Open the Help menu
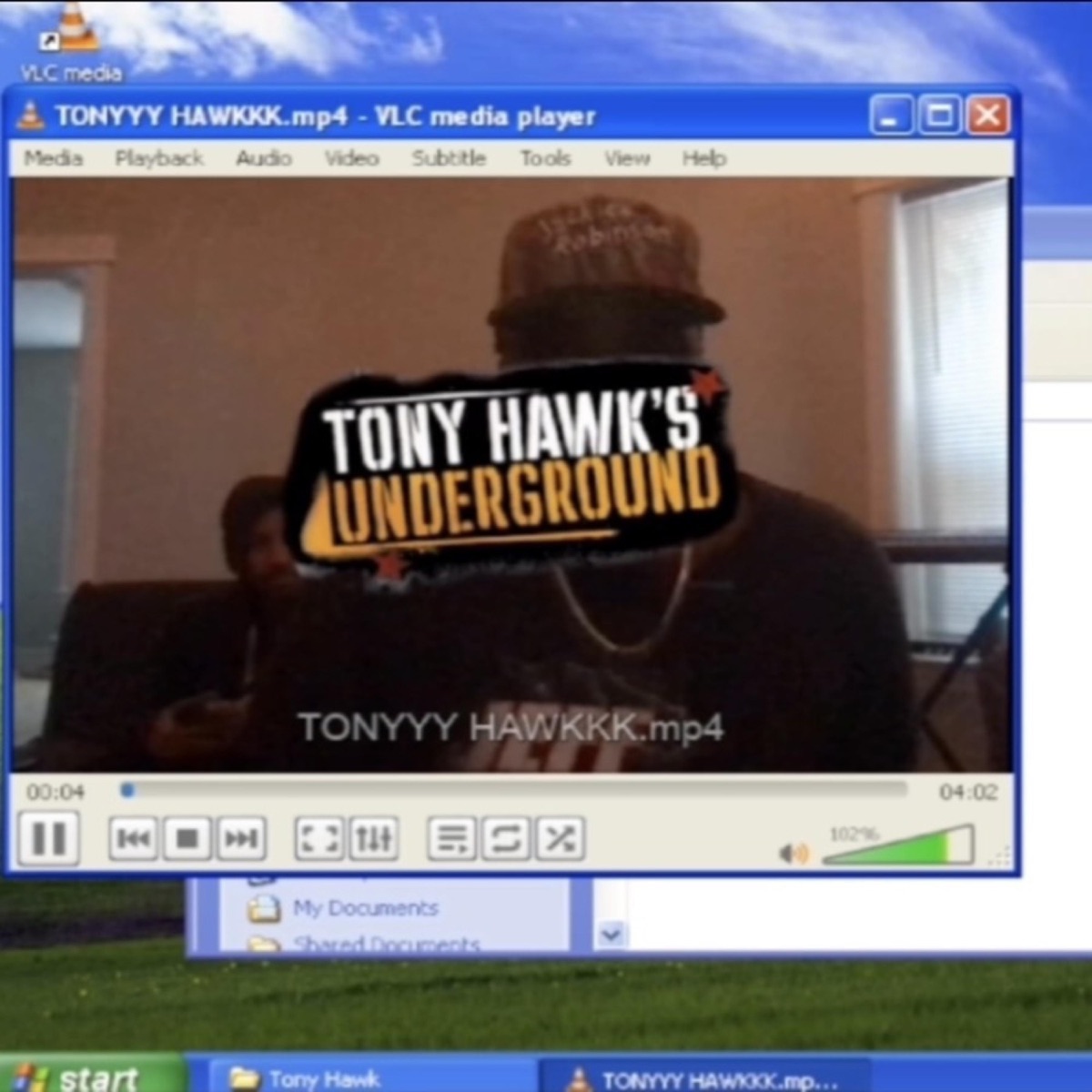Viewport: 1092px width, 1092px height. pyautogui.click(x=704, y=158)
